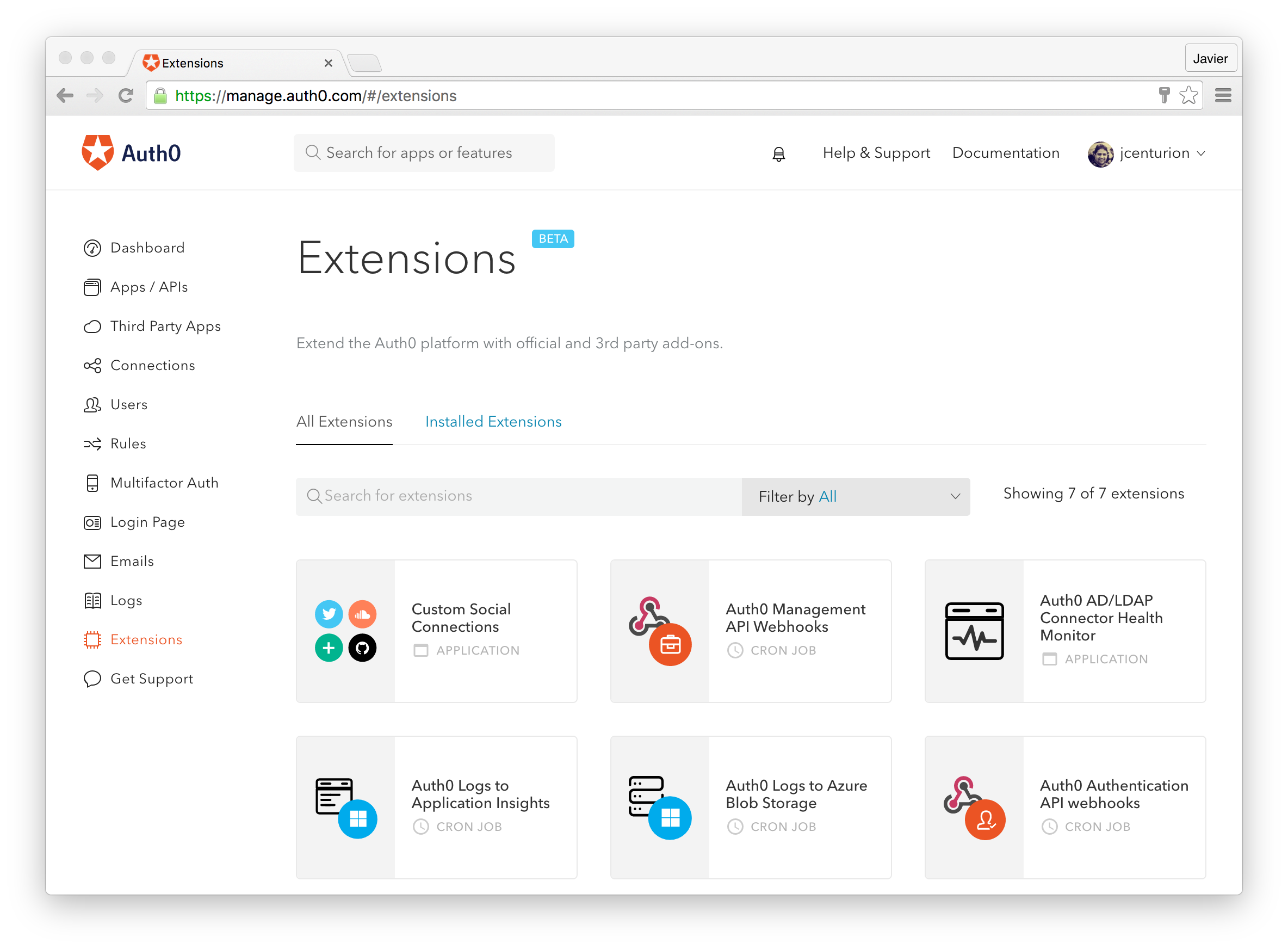Go to Dashboard in the sidebar

(x=147, y=248)
